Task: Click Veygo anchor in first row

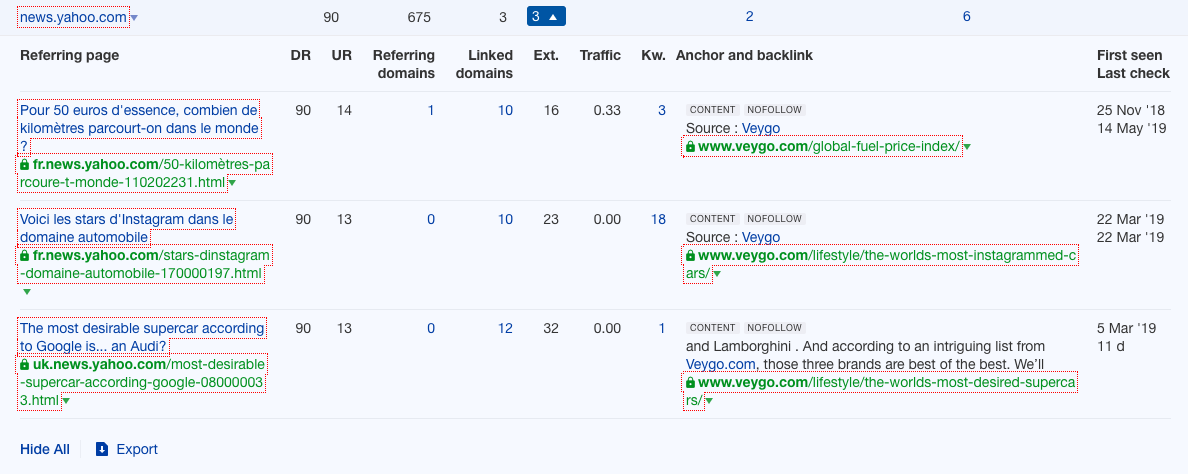Action: point(761,129)
